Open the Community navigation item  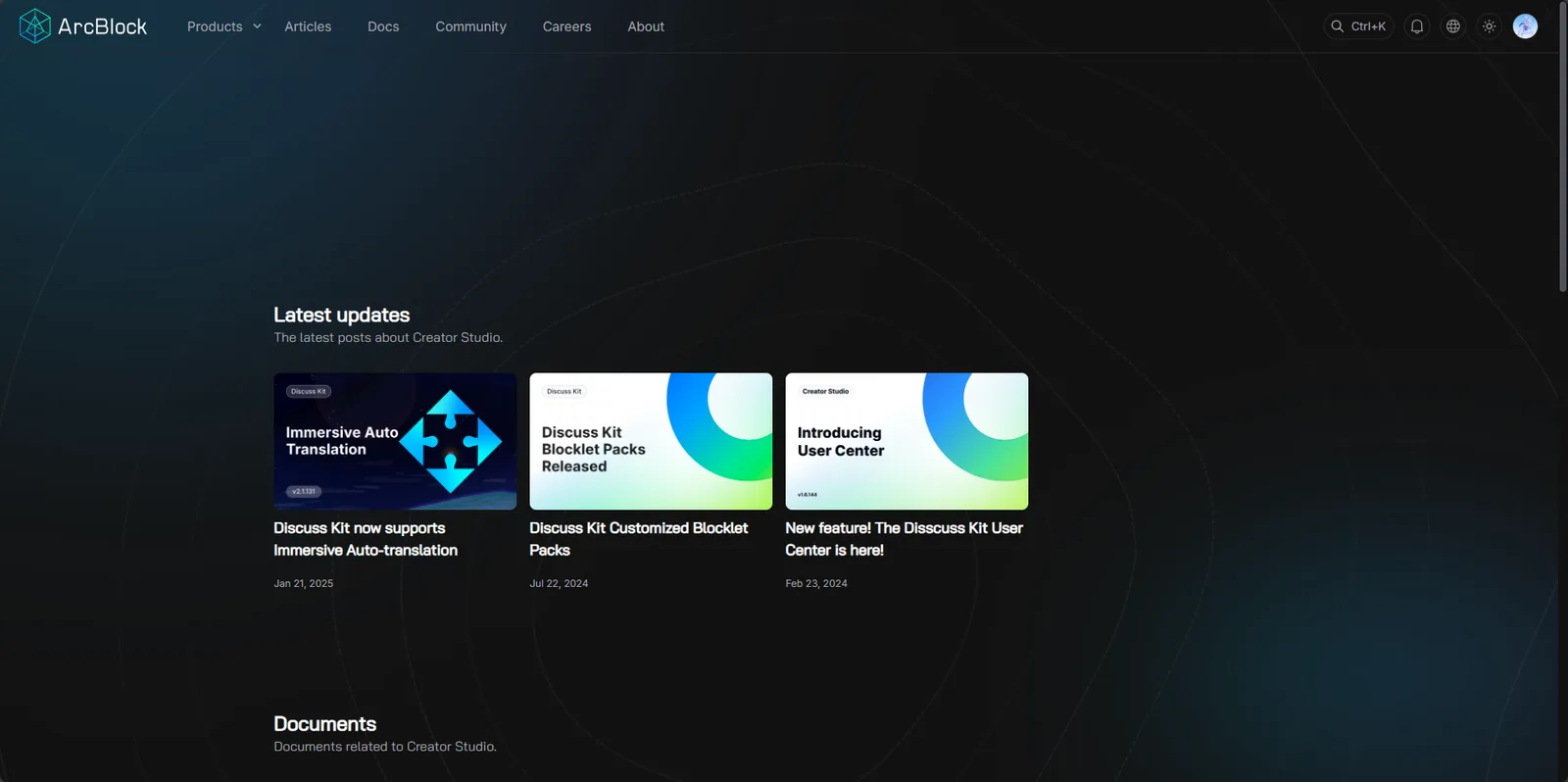click(470, 26)
